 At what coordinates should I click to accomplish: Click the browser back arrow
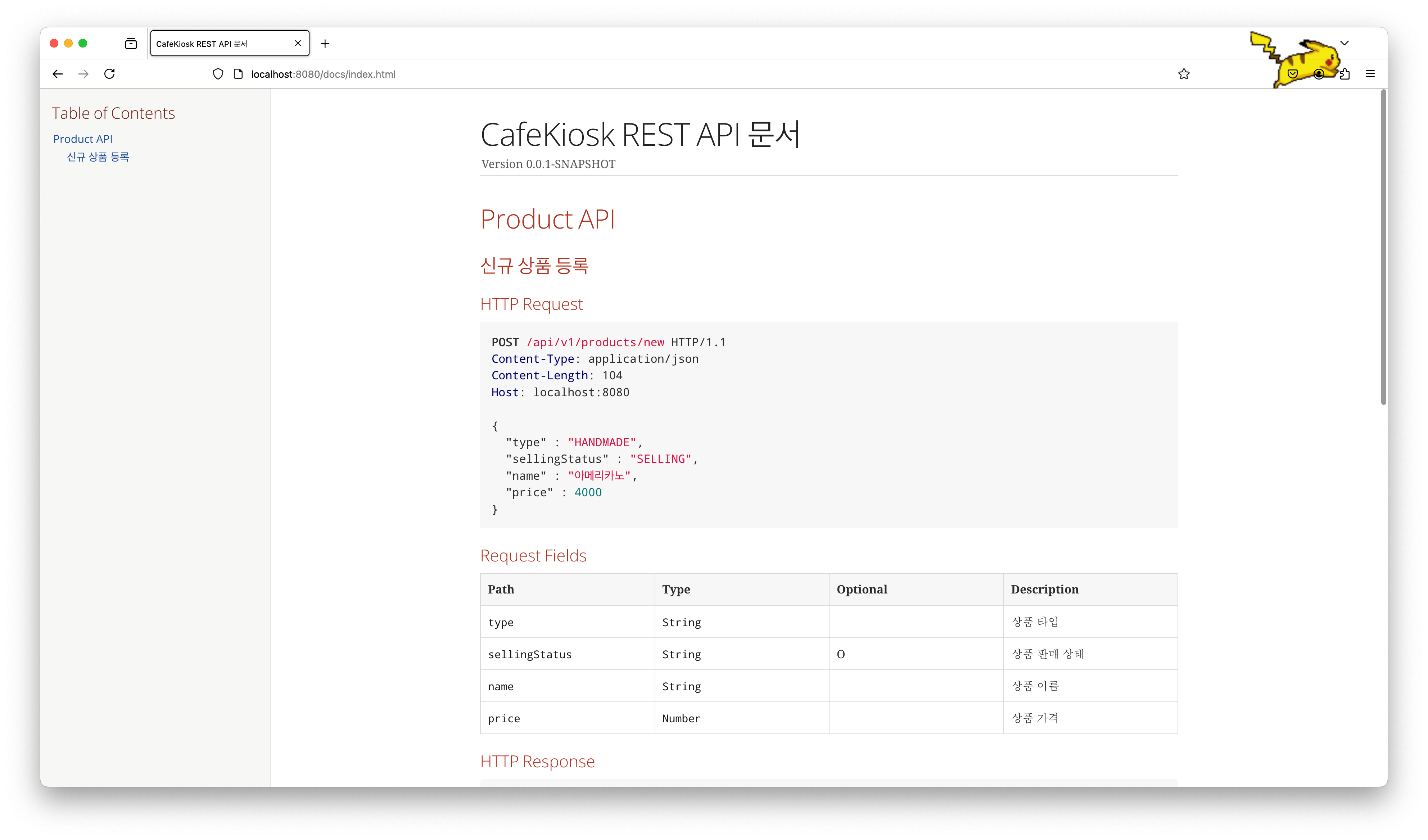coord(57,74)
